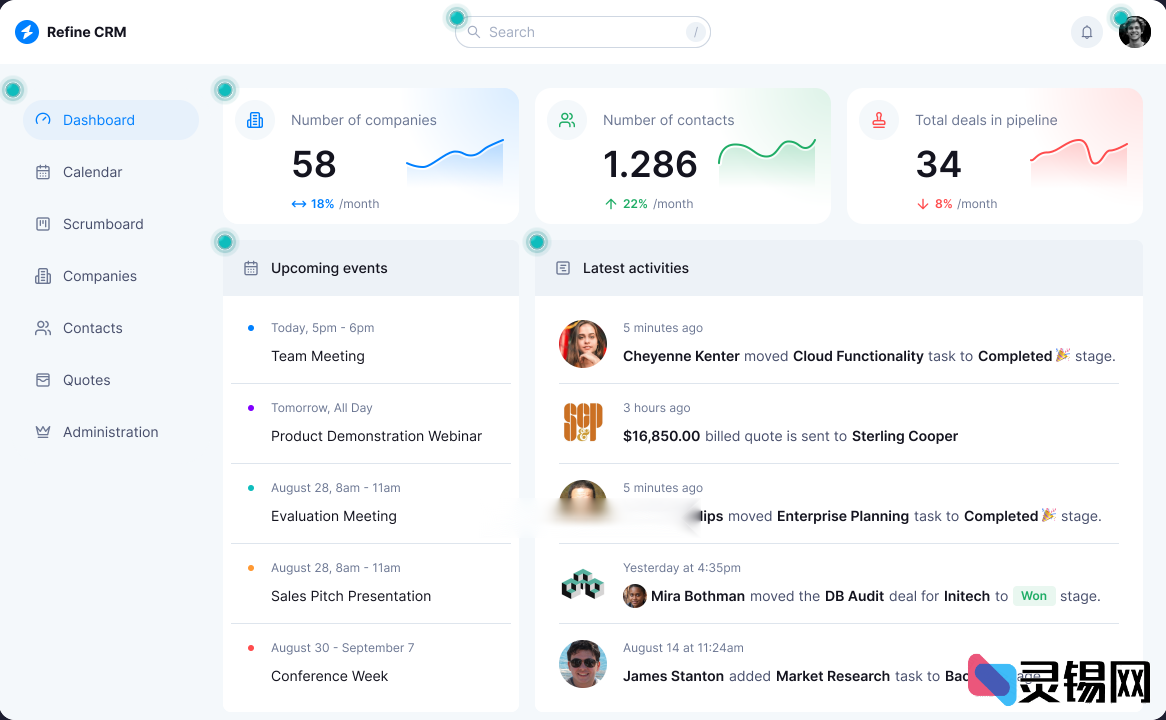
Task: Go to Calendar in the sidebar
Action: (92, 172)
